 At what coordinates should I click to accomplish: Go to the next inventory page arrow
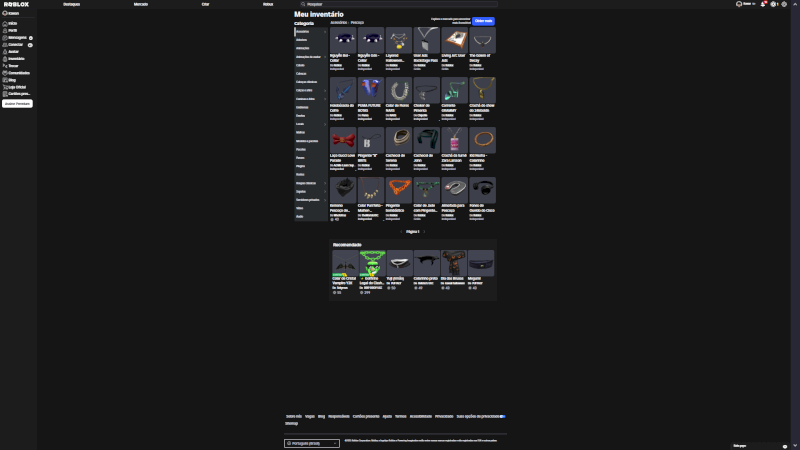[424, 232]
